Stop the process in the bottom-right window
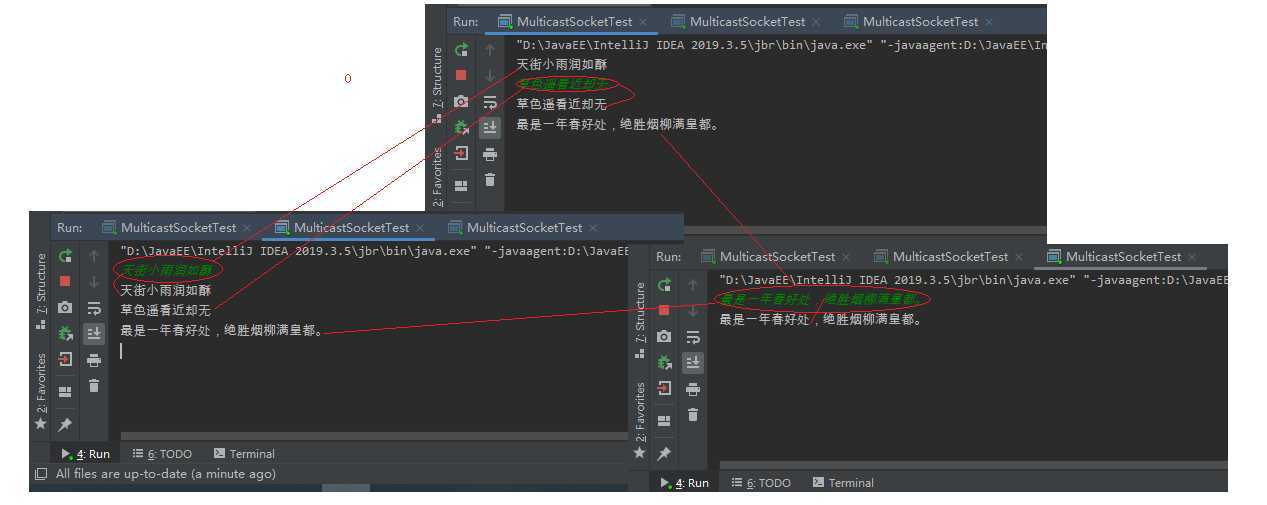Viewport: 1267px width, 505px height. [664, 310]
